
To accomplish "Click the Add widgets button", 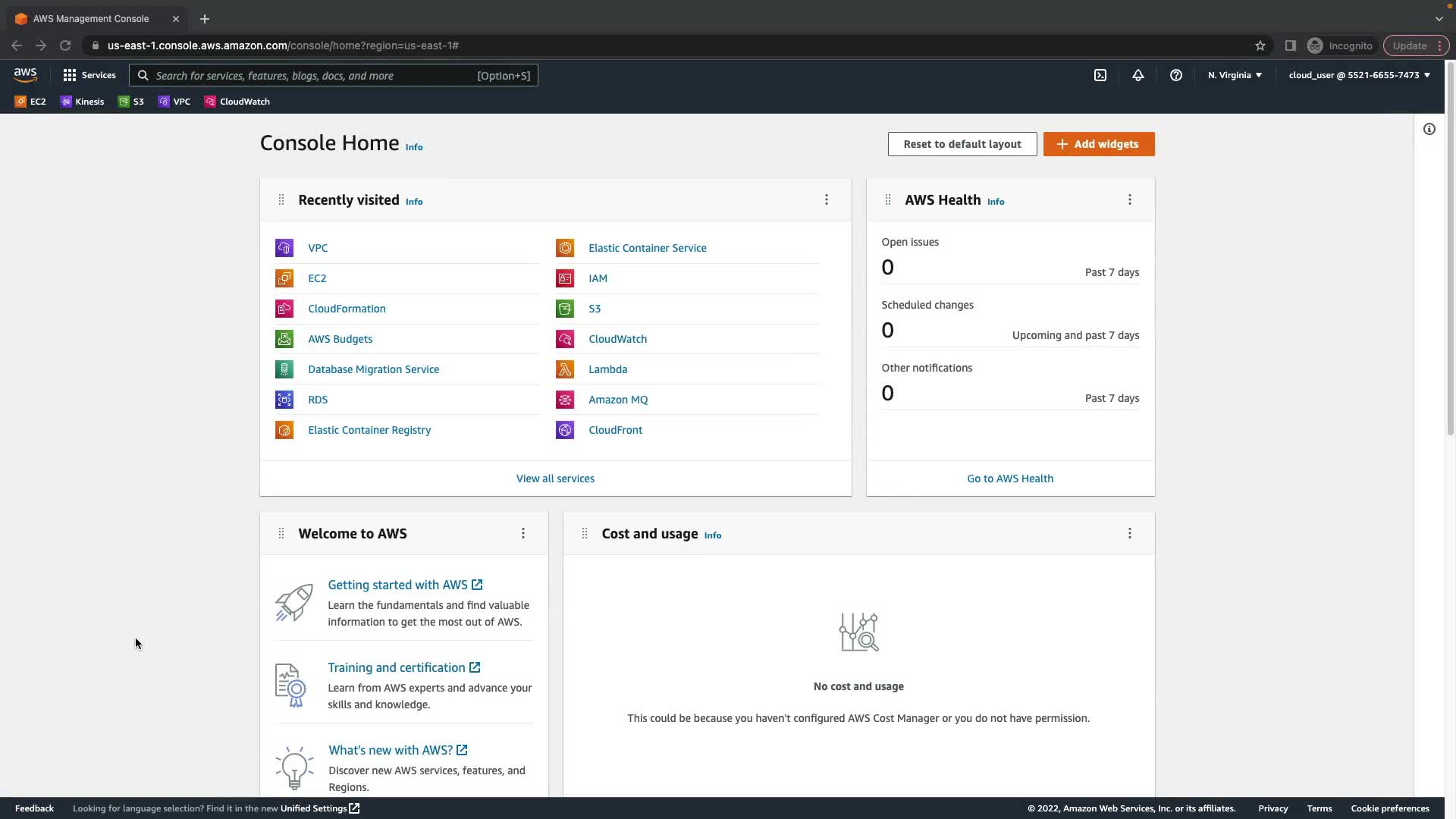I will tap(1099, 144).
